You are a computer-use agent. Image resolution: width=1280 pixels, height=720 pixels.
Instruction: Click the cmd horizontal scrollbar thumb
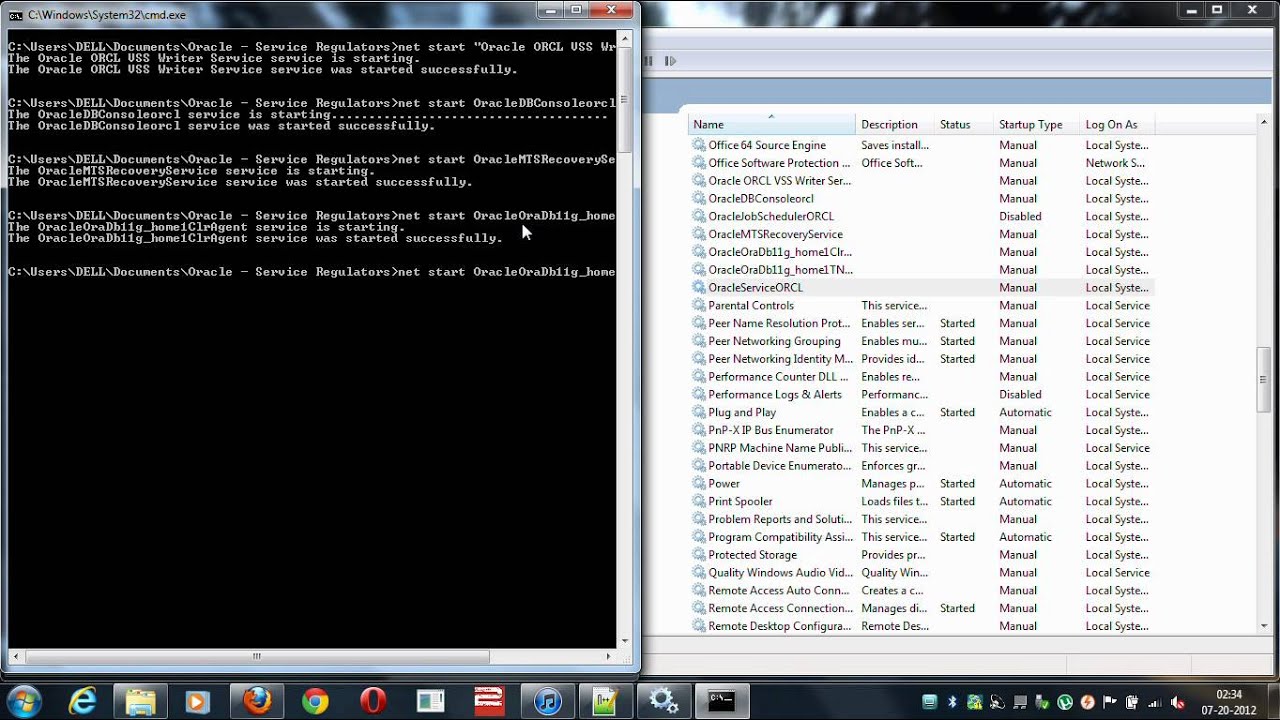coord(257,656)
